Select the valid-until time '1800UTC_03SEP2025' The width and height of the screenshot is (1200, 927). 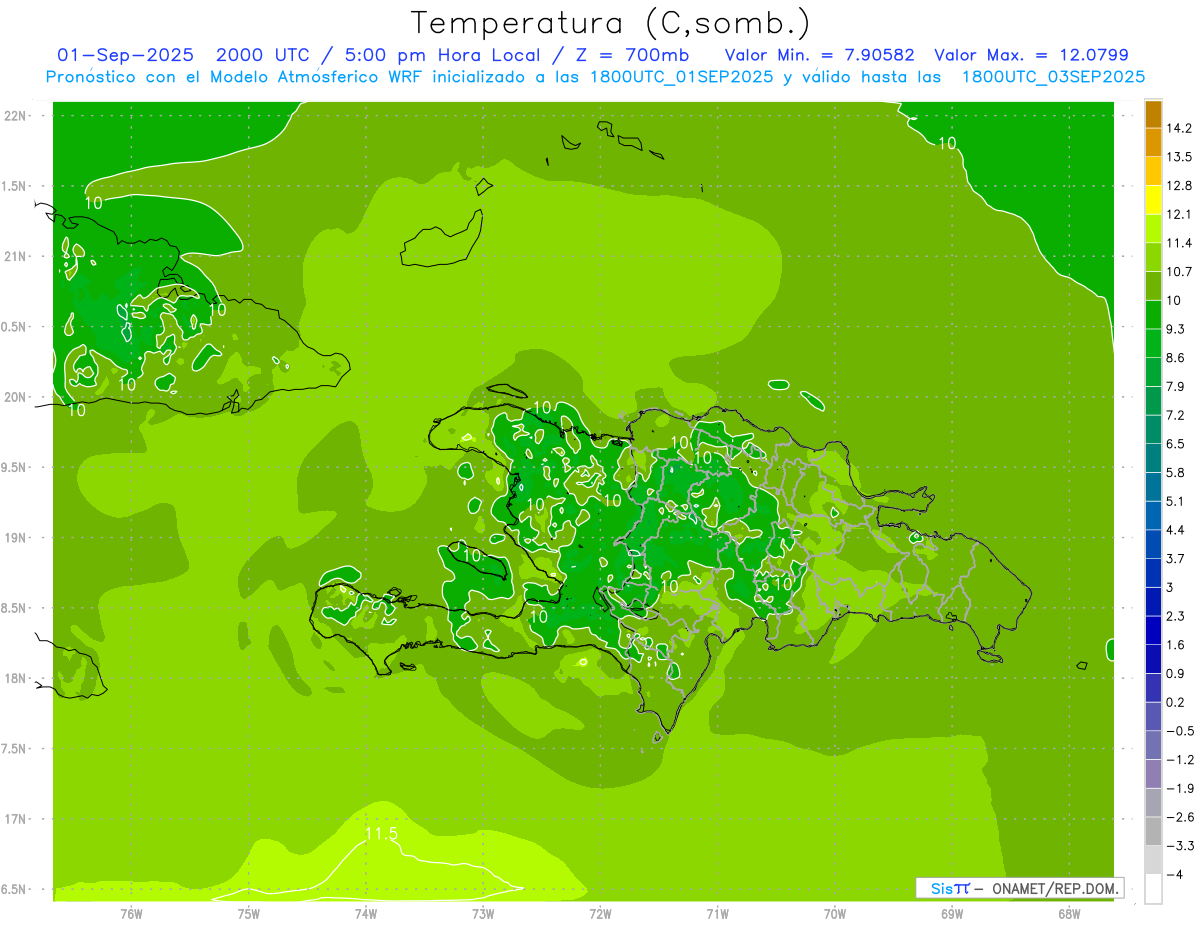pyautogui.click(x=1053, y=77)
